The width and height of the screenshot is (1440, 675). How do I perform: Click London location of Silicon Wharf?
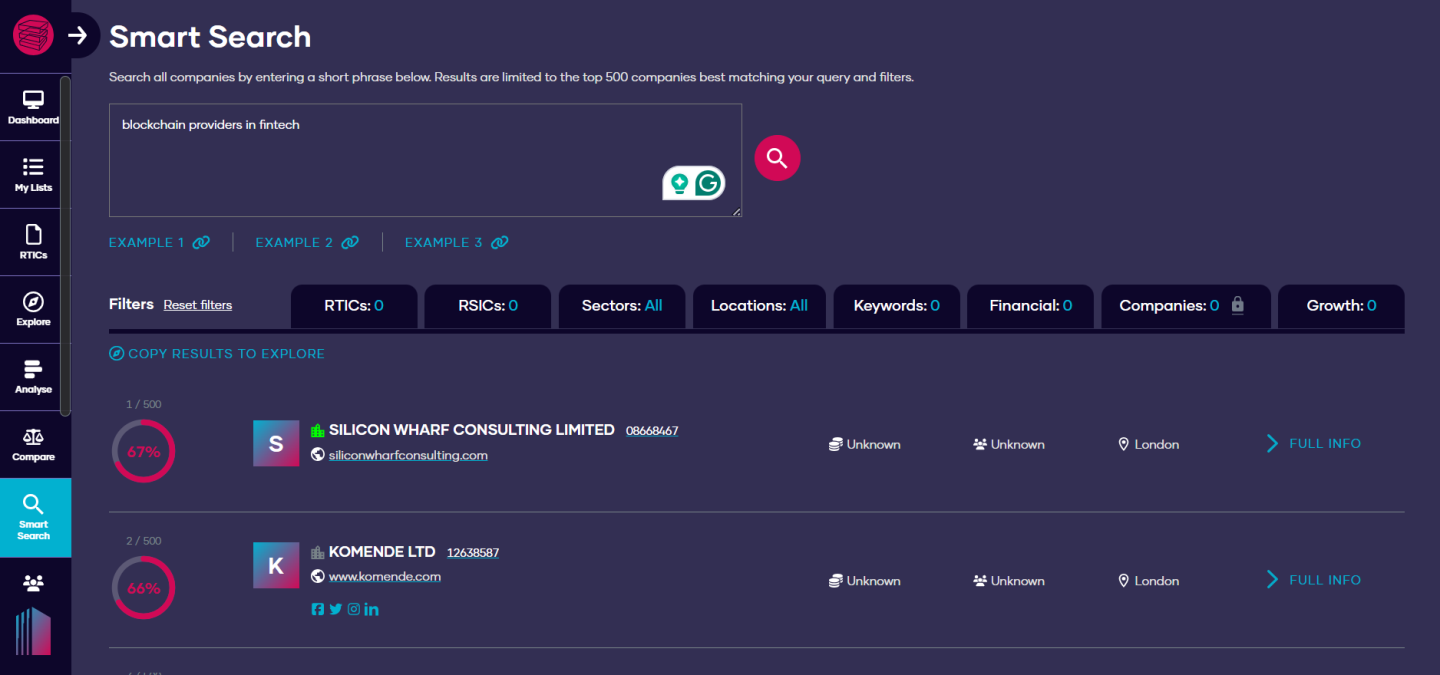1149,444
